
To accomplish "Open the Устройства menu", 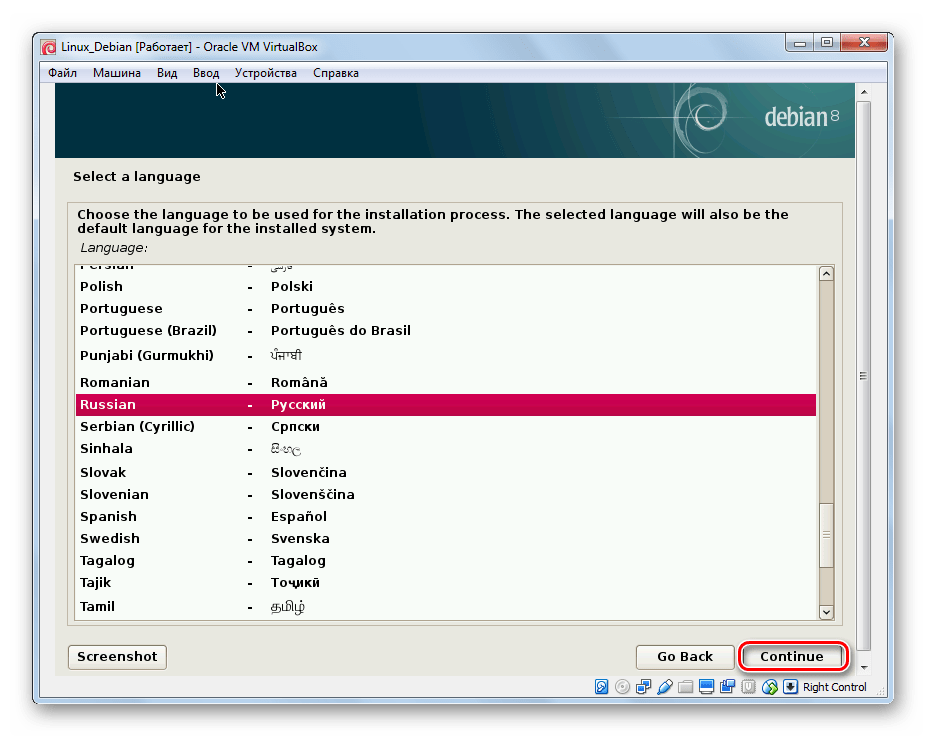I will [x=265, y=73].
